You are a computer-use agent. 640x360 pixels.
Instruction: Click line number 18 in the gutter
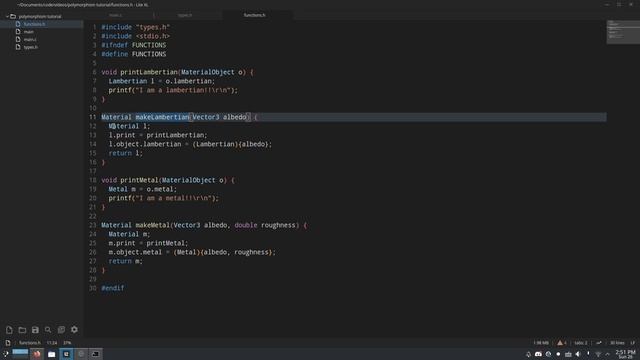coord(93,180)
